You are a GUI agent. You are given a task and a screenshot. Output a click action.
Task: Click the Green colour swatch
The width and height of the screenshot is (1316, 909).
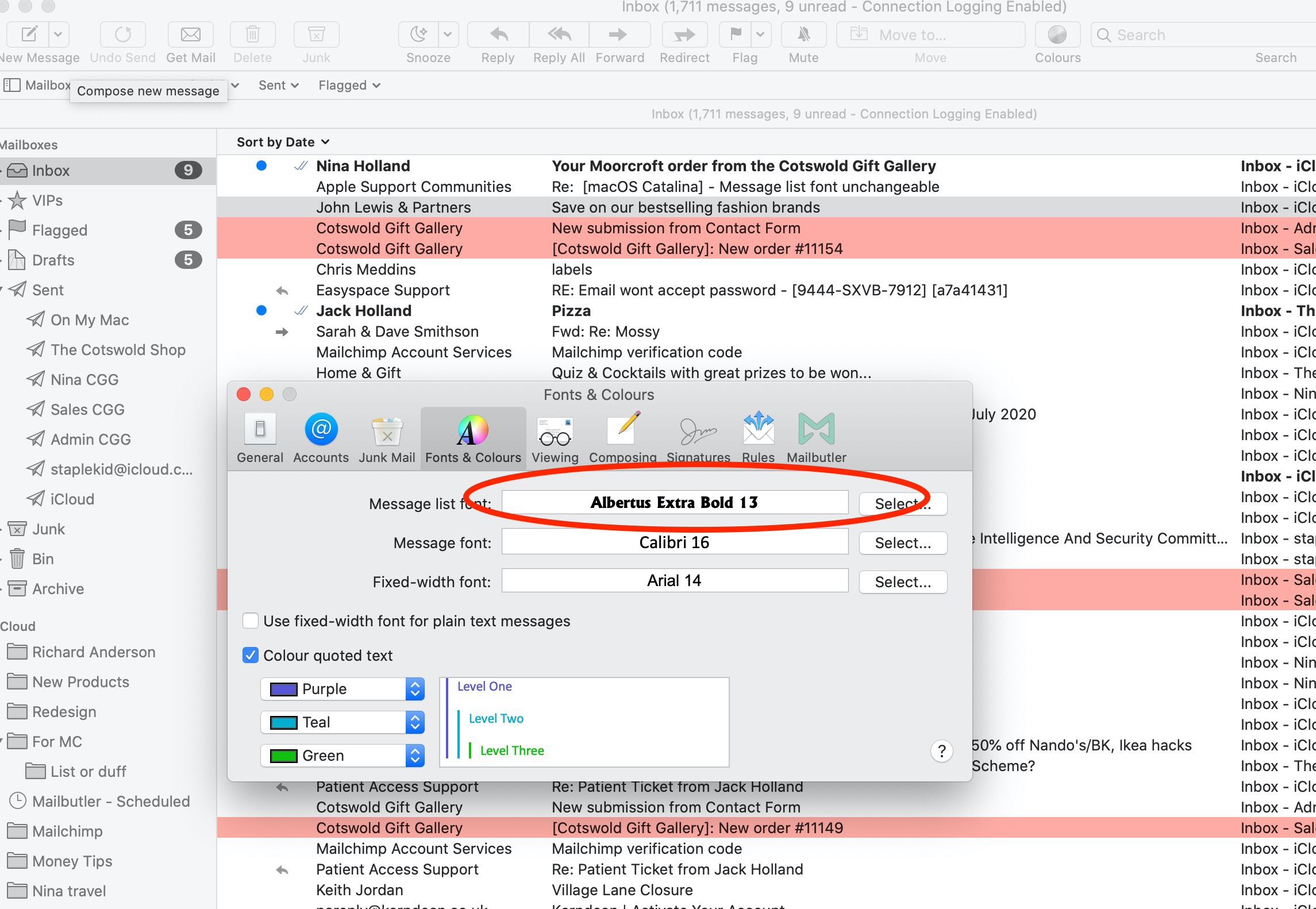click(283, 756)
